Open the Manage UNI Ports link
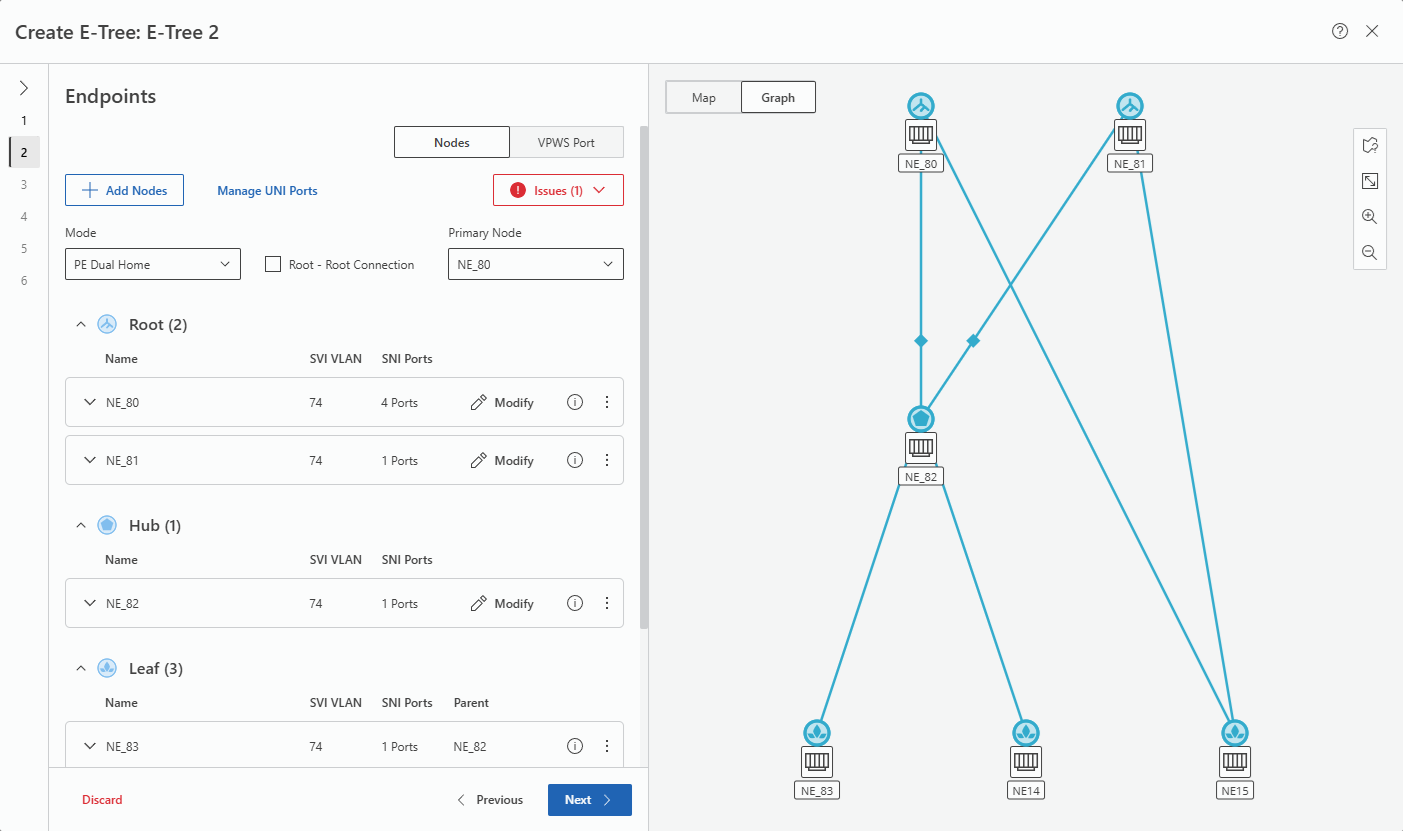 [x=267, y=190]
